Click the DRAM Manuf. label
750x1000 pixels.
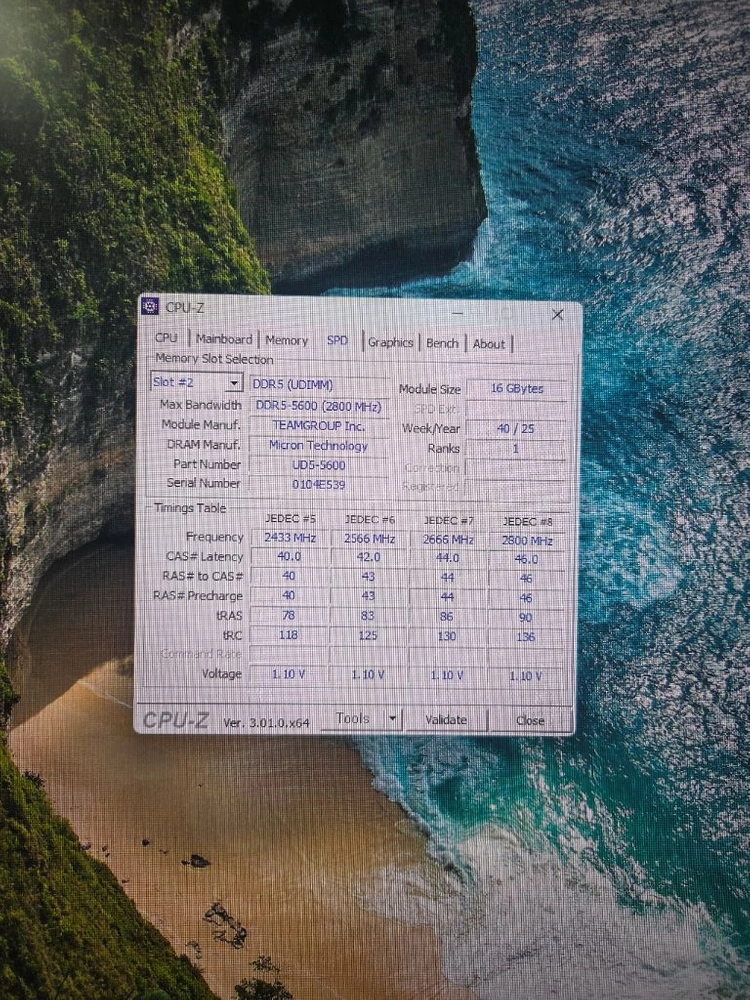click(203, 445)
